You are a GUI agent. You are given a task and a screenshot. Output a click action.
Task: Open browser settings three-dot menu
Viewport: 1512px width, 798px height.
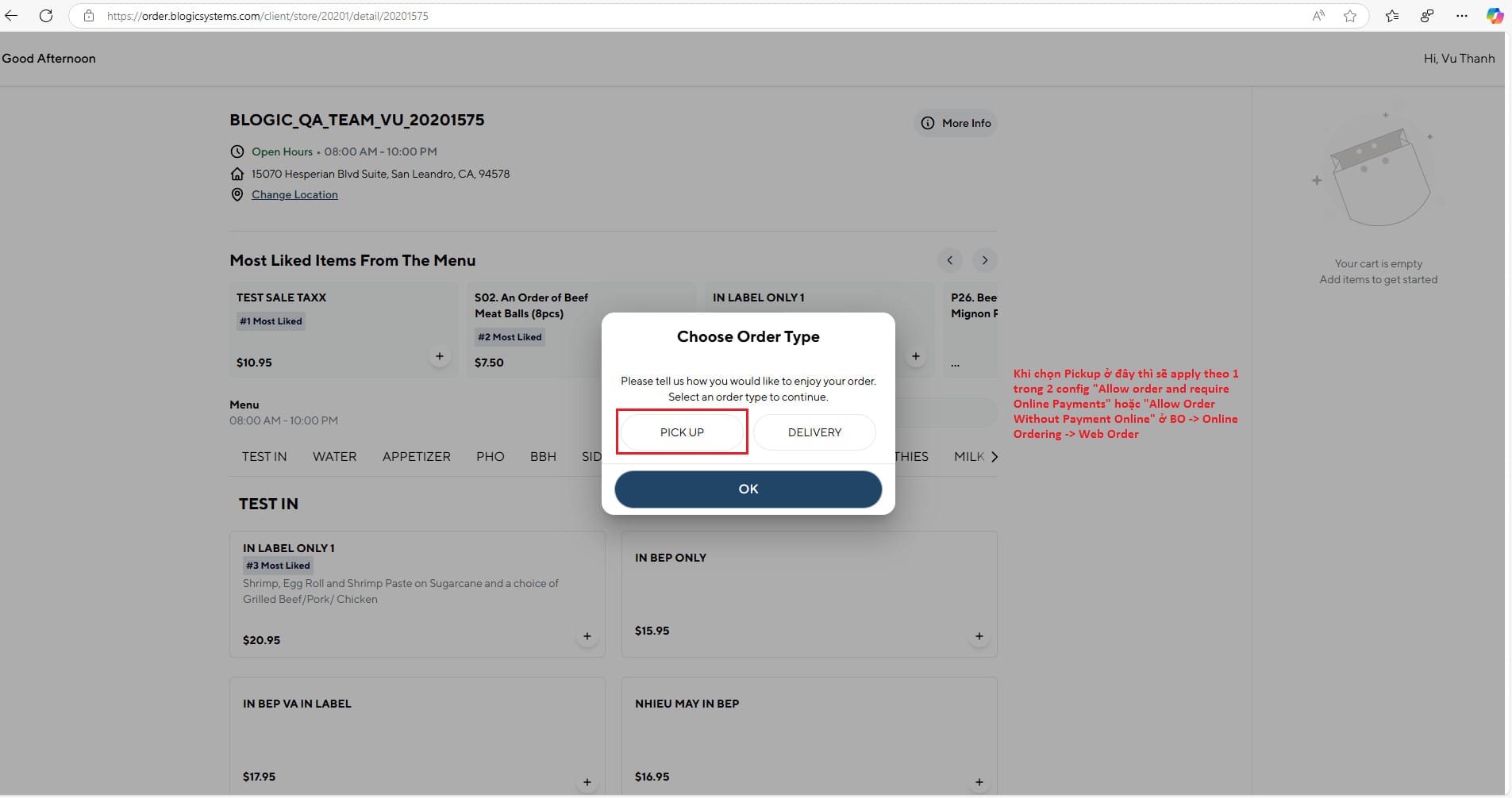pos(1461,16)
